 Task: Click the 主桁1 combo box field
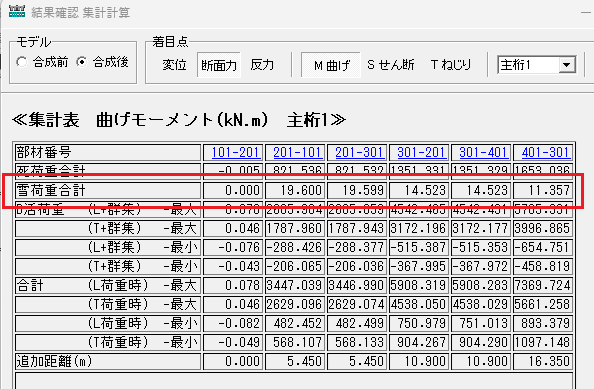(x=536, y=65)
